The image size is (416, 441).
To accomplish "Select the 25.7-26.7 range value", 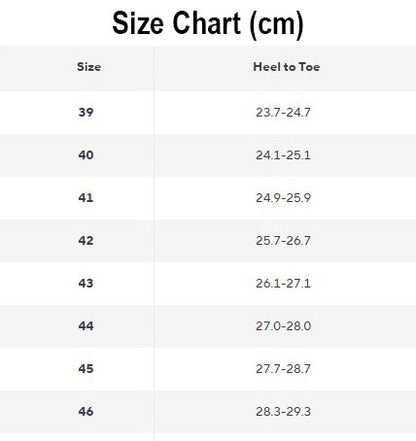I will 283,240.
